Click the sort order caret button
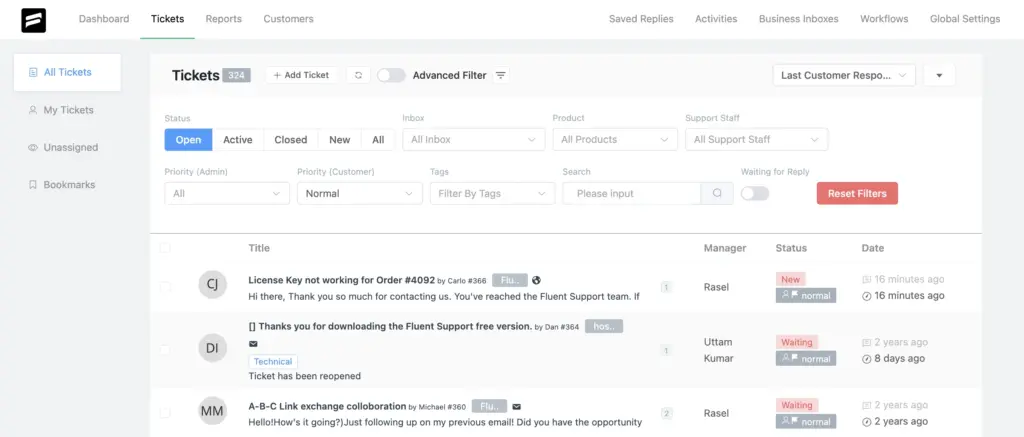Viewport: 1024px width, 437px height. pos(939,75)
